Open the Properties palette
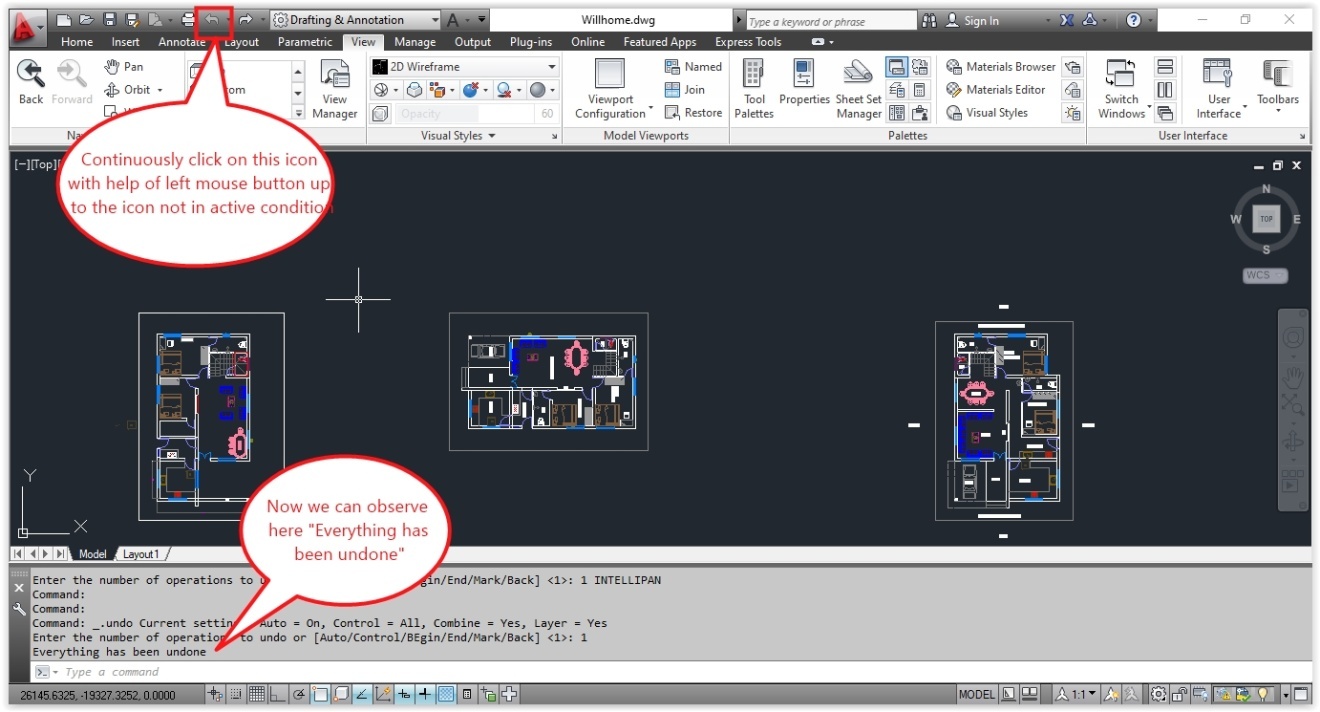 point(804,89)
